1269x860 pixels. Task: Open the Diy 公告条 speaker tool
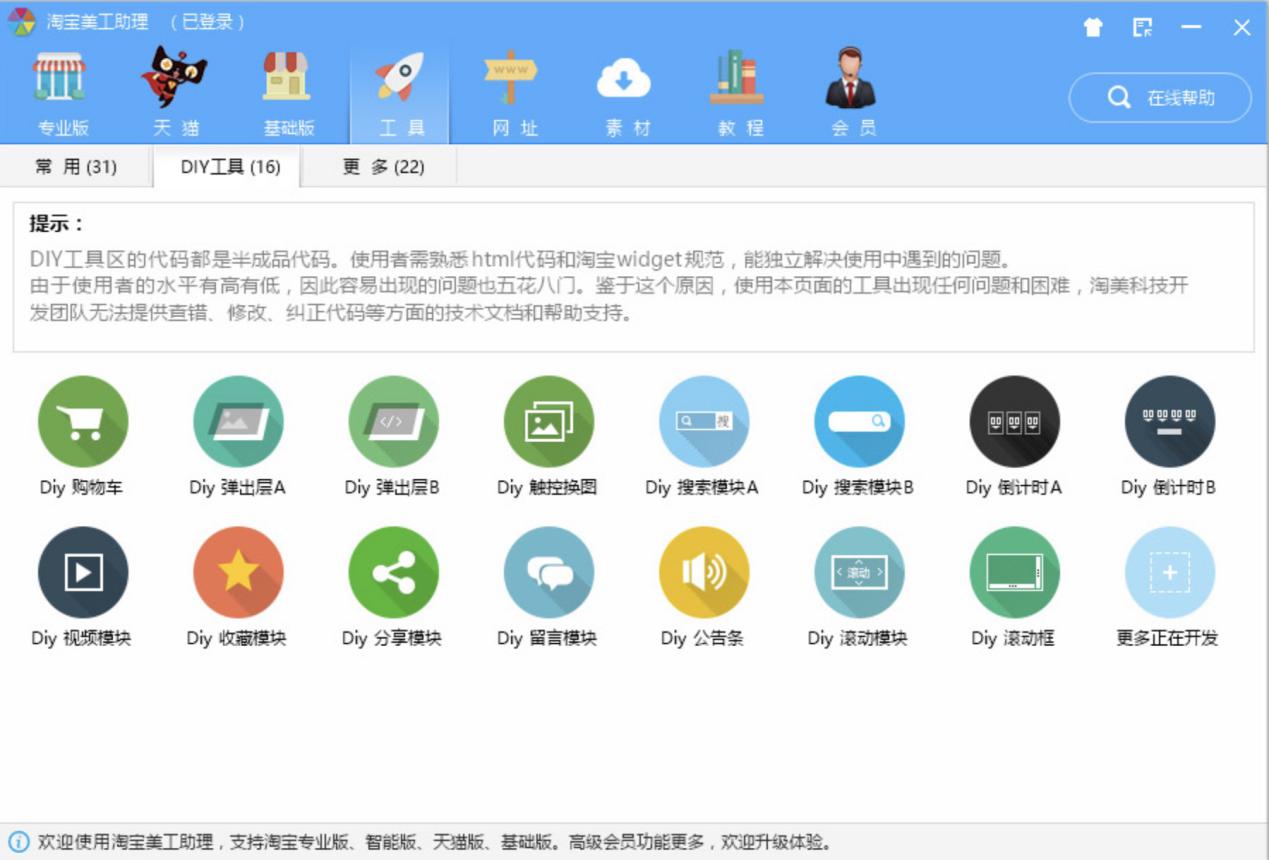[704, 572]
